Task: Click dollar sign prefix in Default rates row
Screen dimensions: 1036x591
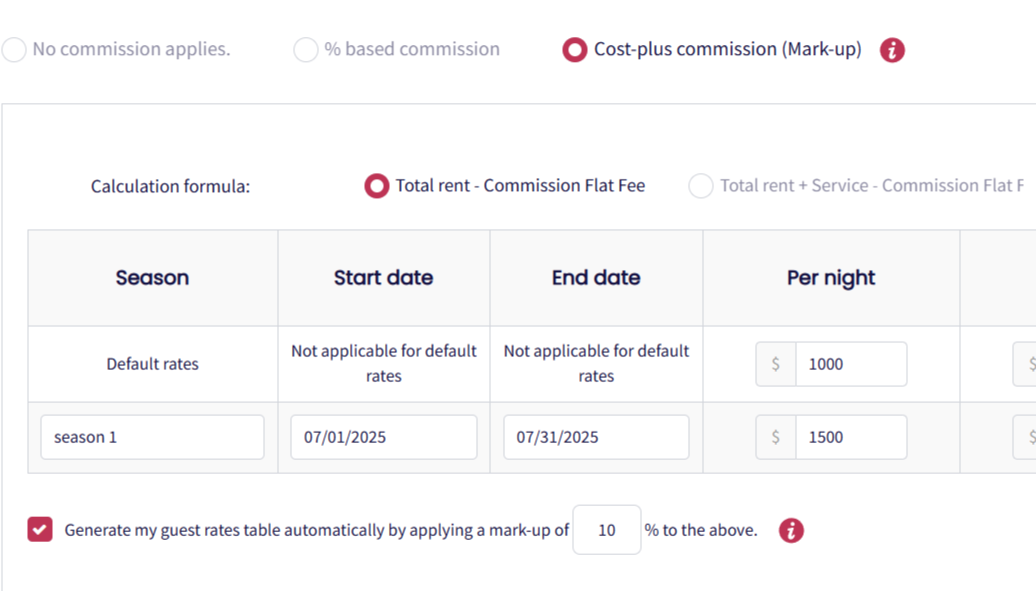Action: pyautogui.click(x=776, y=364)
